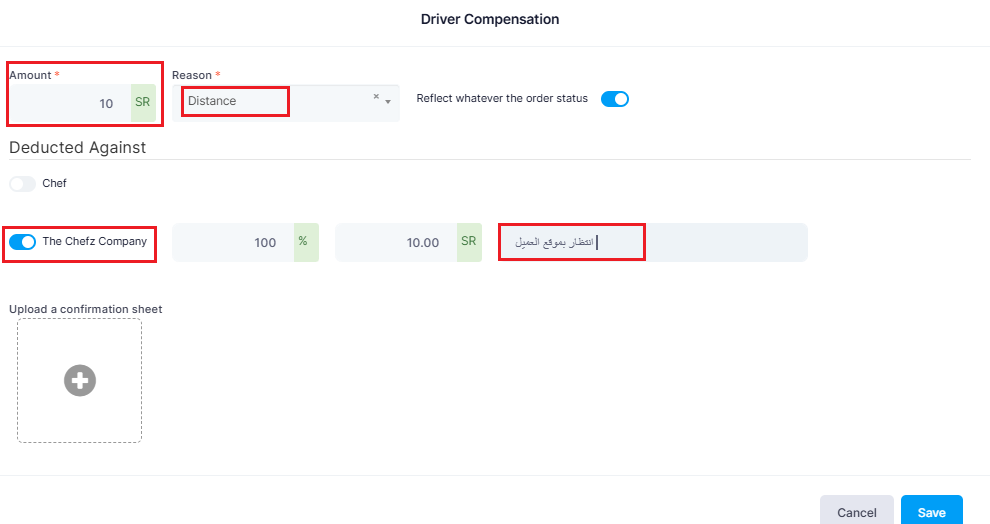Click the Chef label text
990x524 pixels.
pyautogui.click(x=54, y=183)
